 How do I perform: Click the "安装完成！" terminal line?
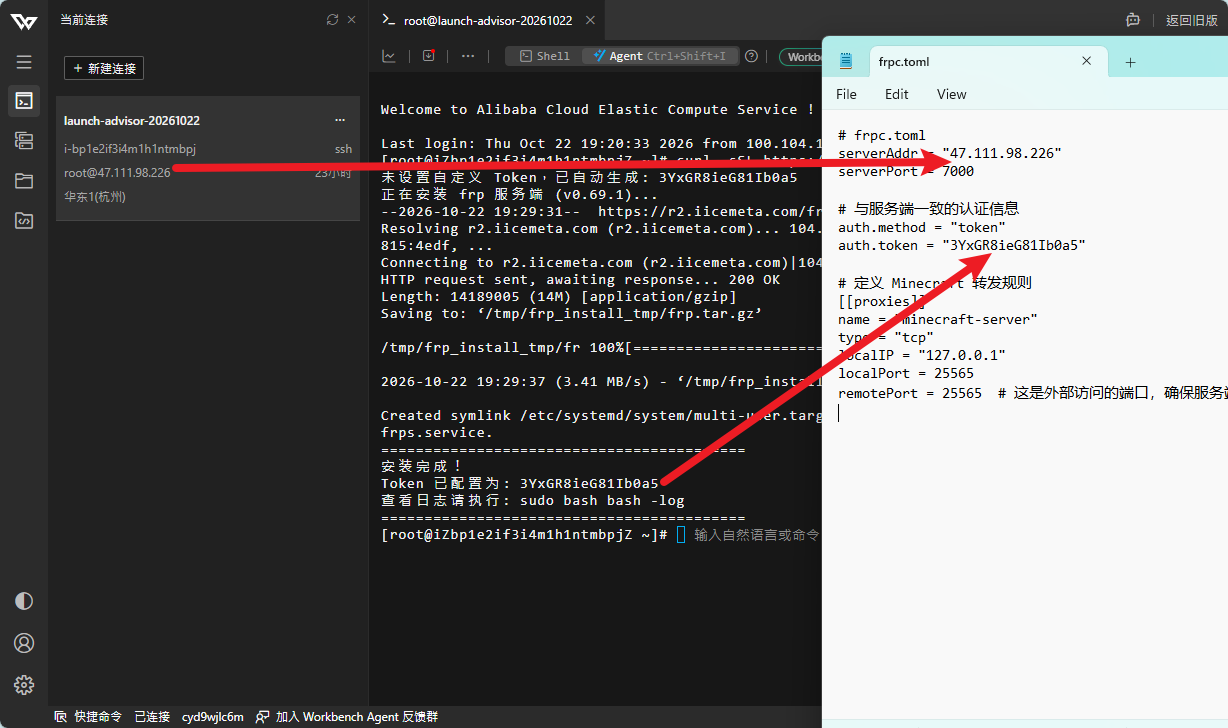pos(421,465)
